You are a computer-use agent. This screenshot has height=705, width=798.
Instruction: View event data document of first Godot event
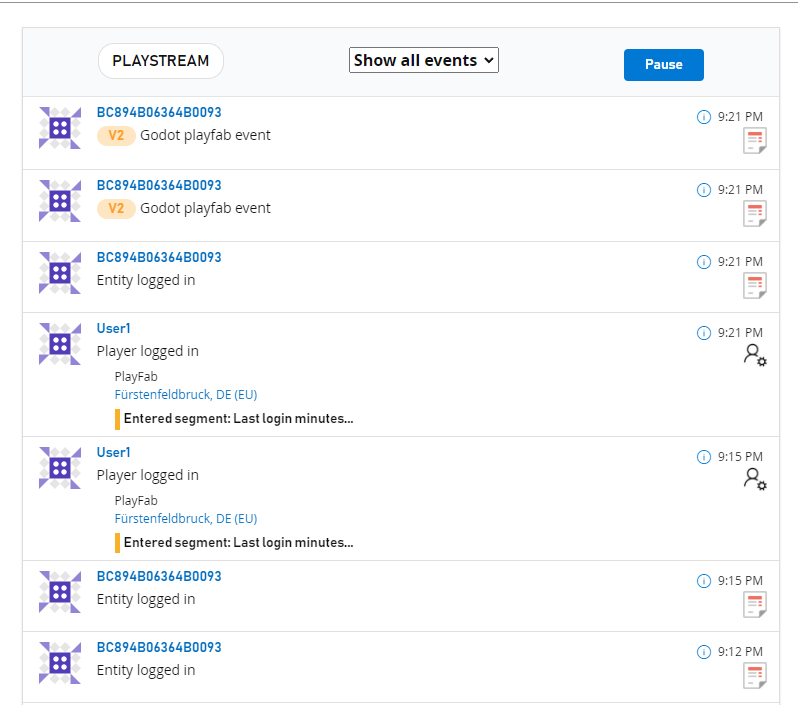click(755, 141)
